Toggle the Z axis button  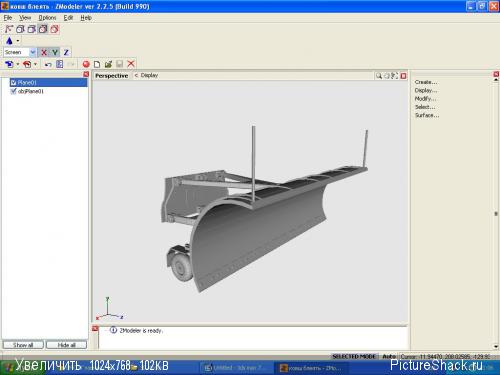[x=66, y=52]
